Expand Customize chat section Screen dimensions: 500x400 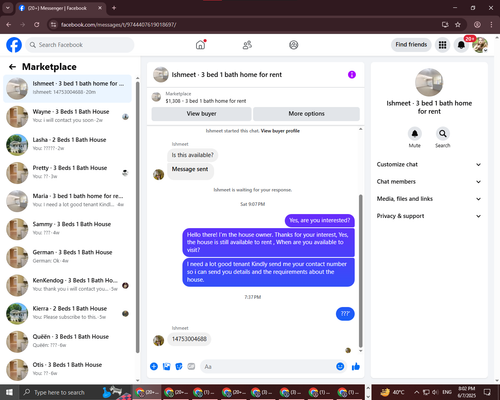tap(429, 164)
